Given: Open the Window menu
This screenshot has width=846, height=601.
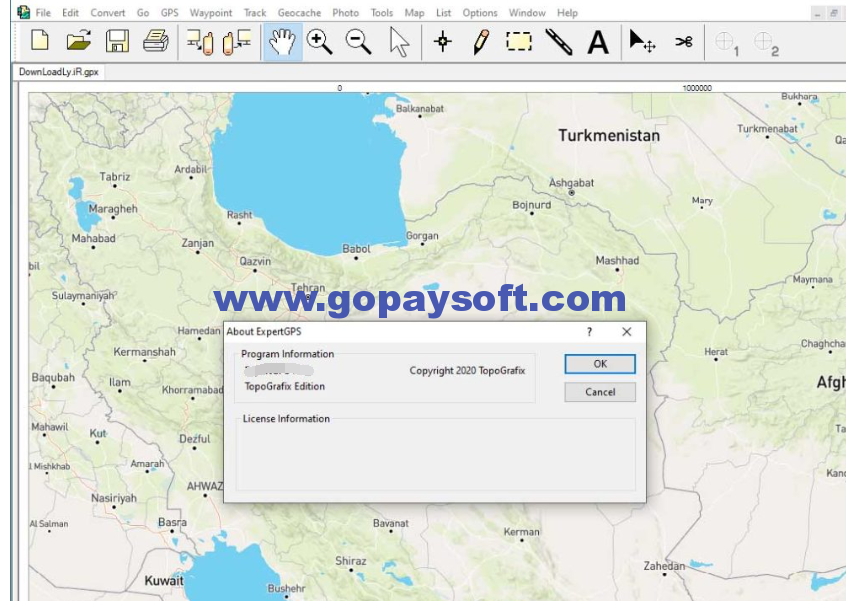Looking at the screenshot, I should click(527, 12).
